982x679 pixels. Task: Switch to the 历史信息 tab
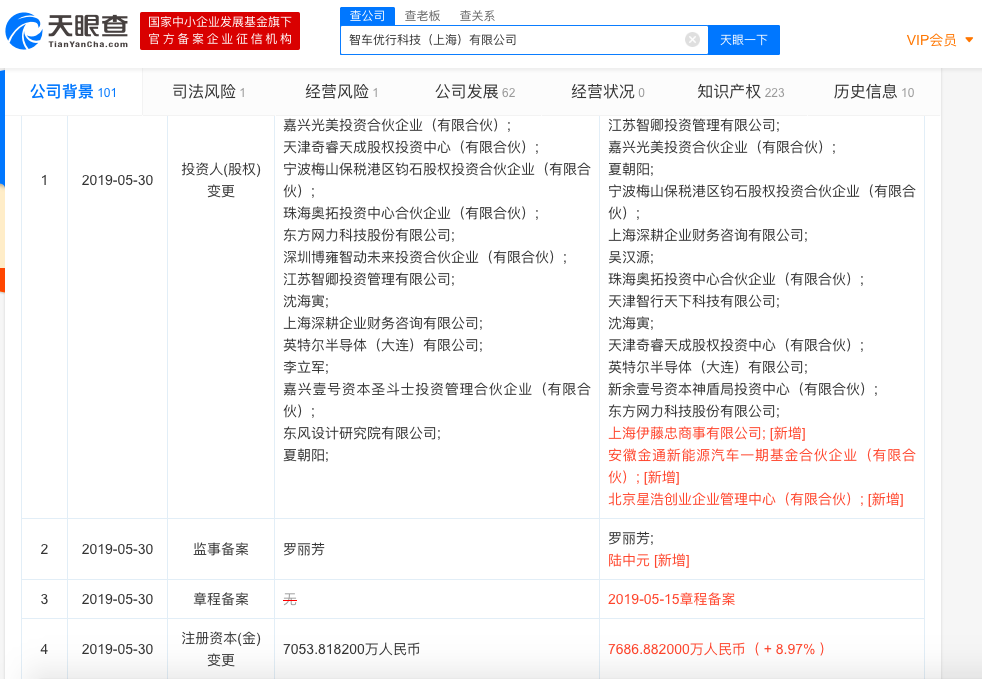(874, 92)
